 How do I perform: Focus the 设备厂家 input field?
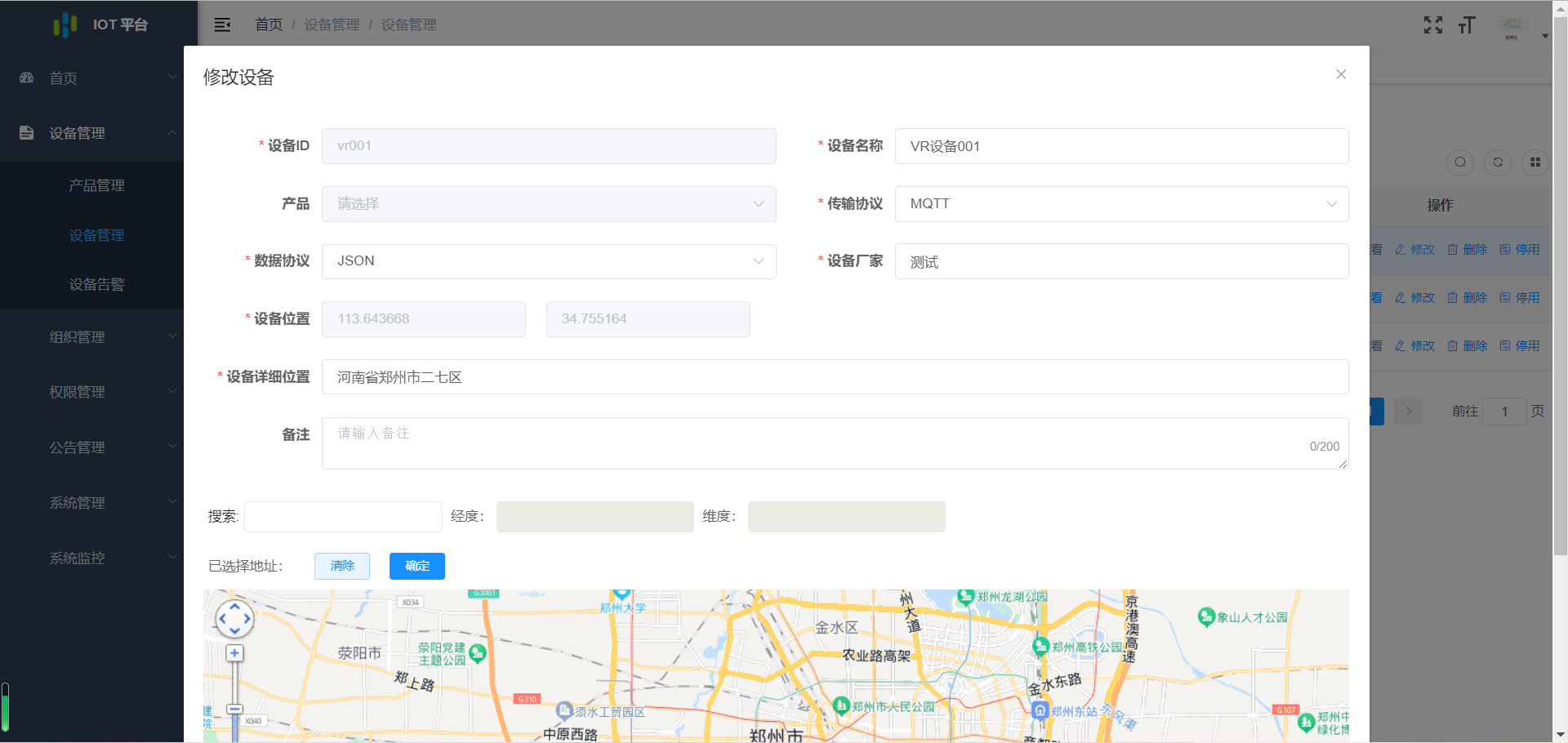click(x=1121, y=261)
